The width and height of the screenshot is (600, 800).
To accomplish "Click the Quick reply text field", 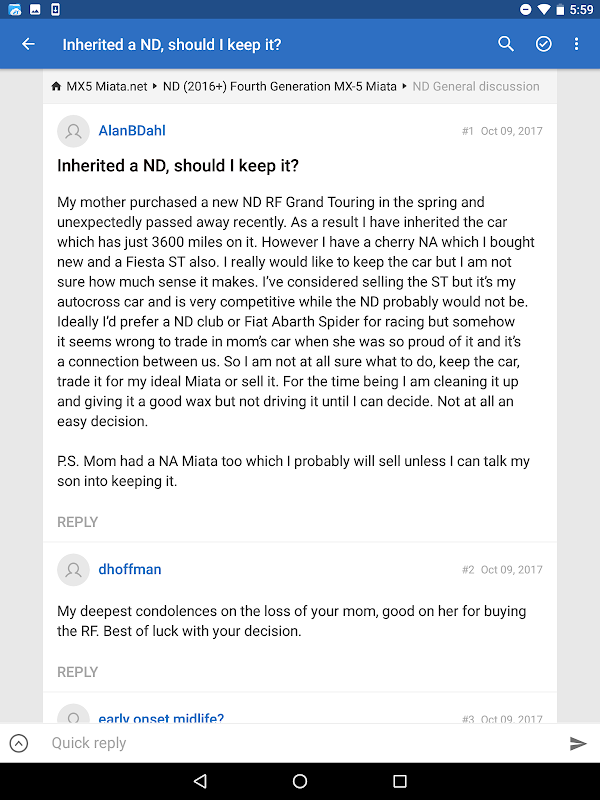I will [x=300, y=743].
